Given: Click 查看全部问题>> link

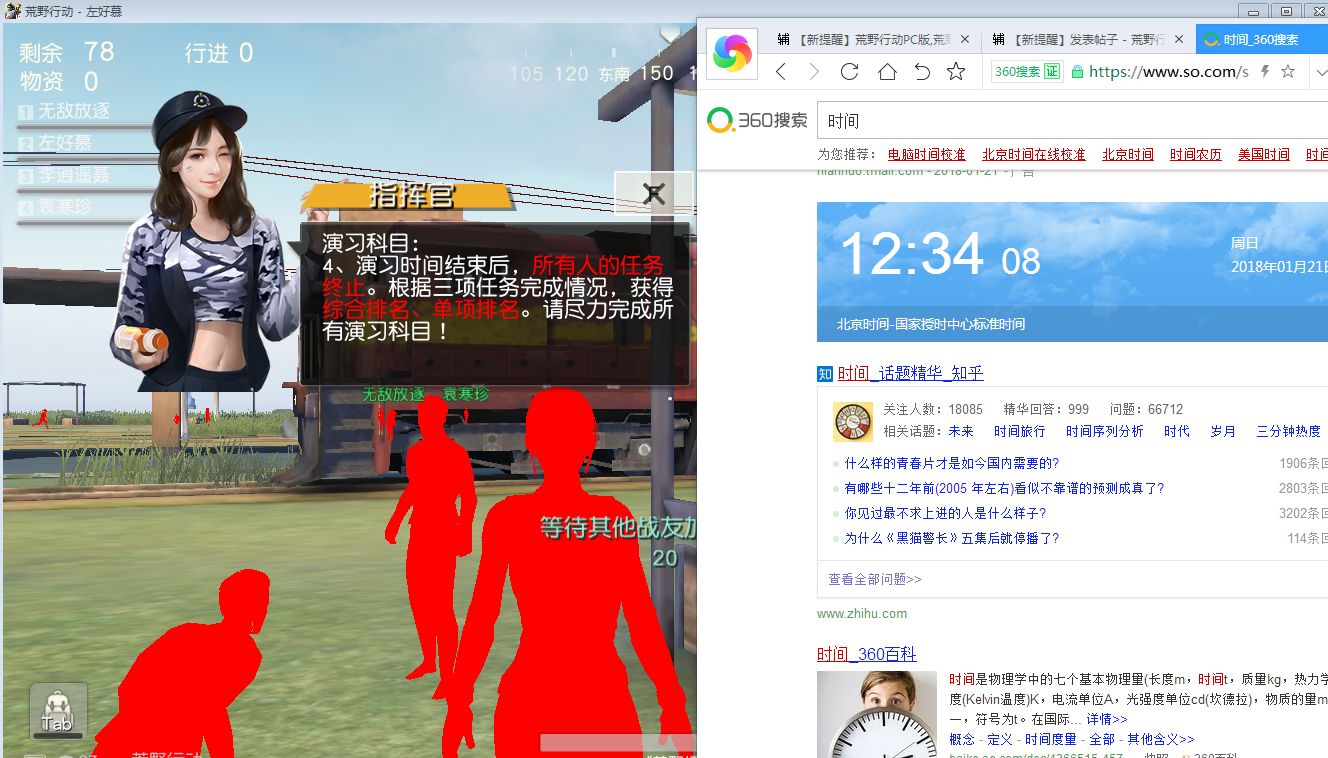Looking at the screenshot, I should pos(875,580).
